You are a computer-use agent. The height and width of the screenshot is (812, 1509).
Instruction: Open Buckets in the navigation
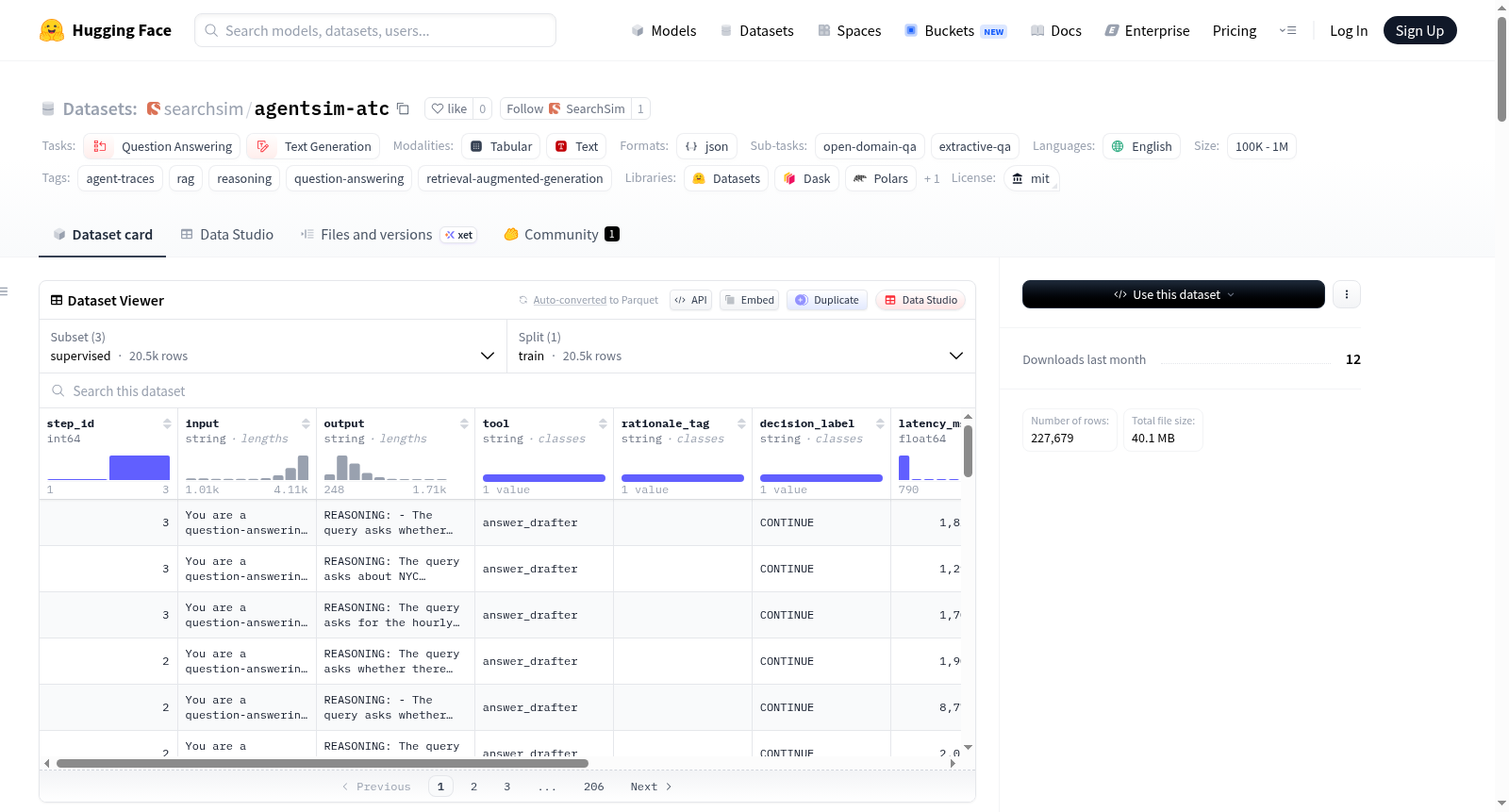[x=955, y=30]
